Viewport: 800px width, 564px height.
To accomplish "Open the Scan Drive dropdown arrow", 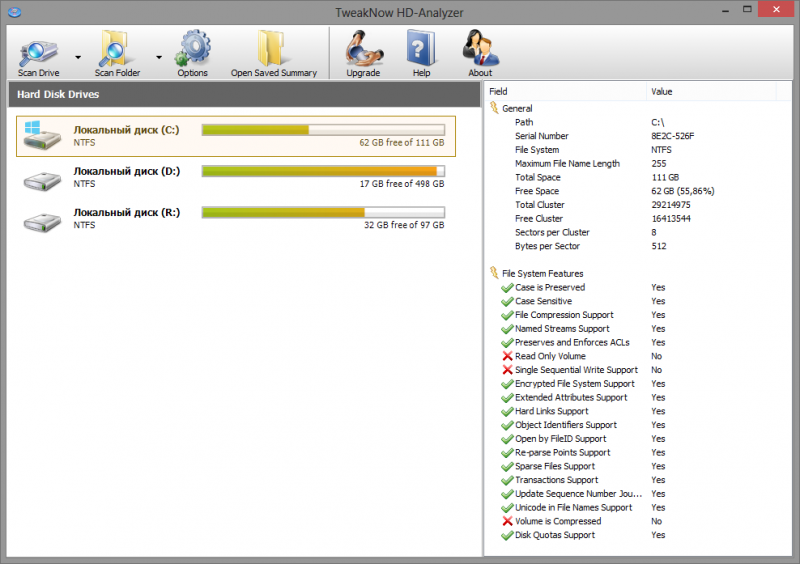I will pos(78,57).
